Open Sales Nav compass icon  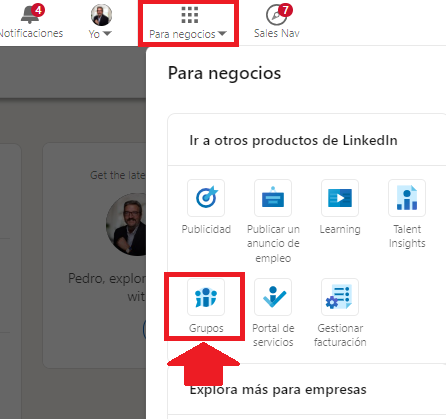coord(276,15)
